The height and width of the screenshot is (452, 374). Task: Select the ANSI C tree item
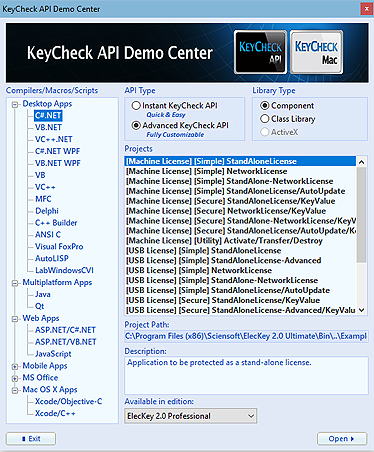tap(48, 235)
